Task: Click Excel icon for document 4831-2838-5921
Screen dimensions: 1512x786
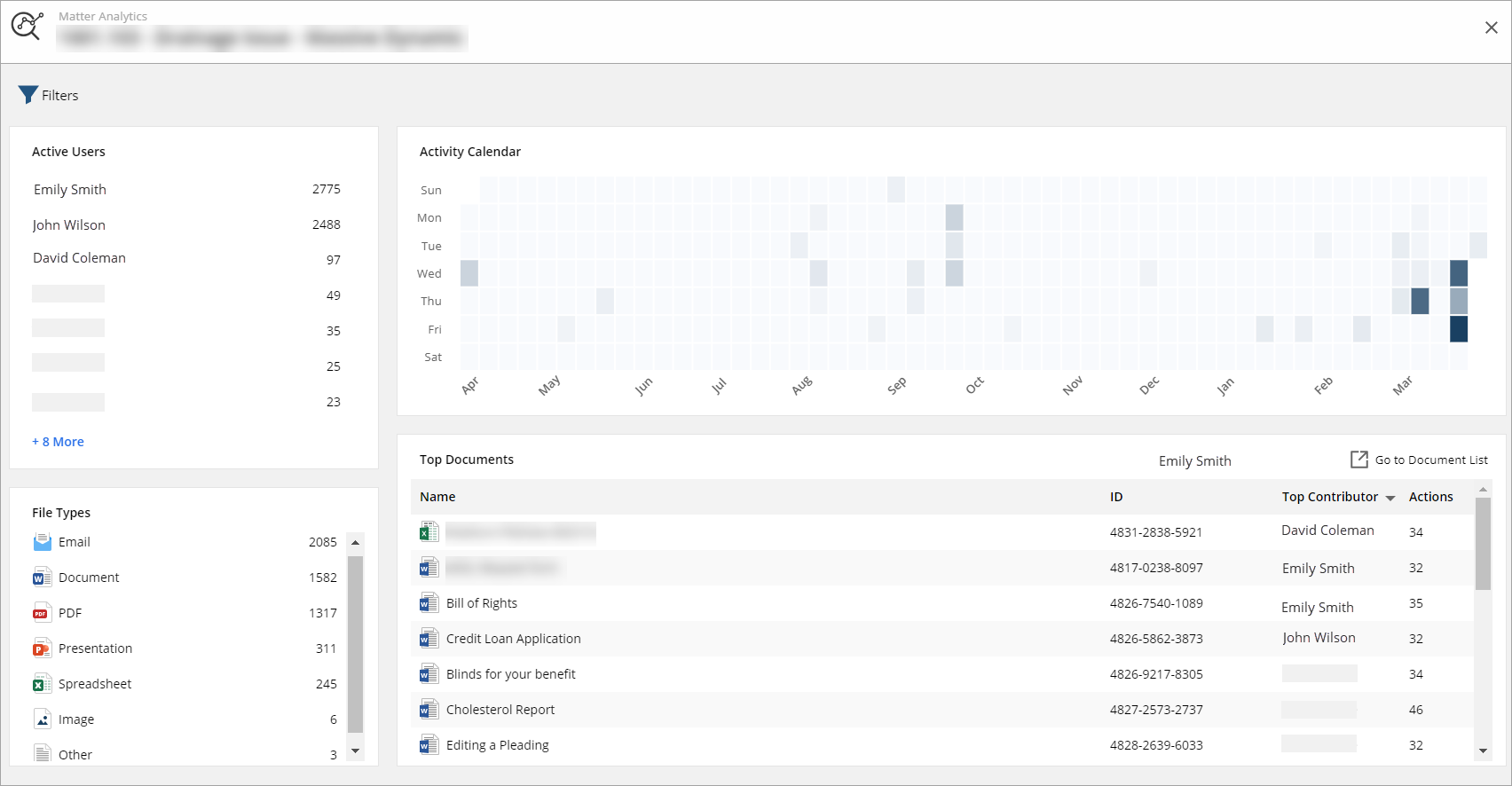Action: click(x=429, y=531)
